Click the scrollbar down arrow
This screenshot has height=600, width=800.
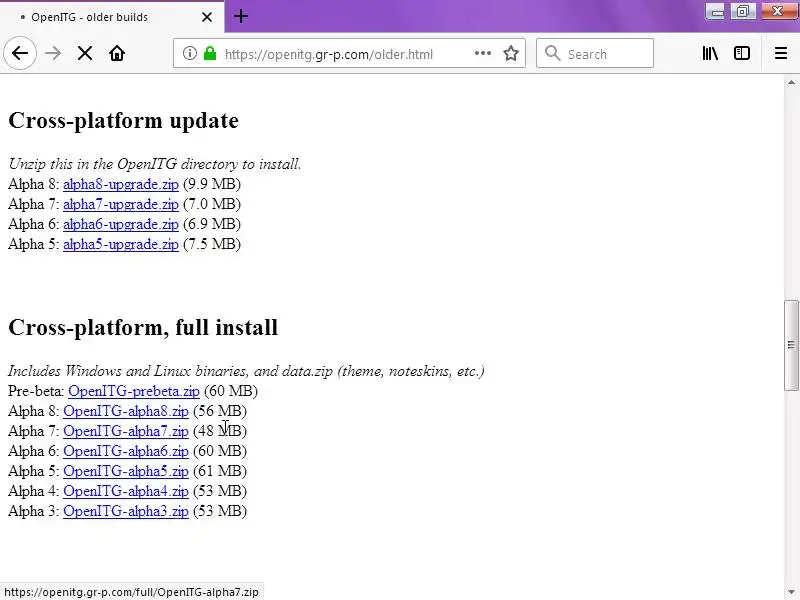(x=791, y=592)
